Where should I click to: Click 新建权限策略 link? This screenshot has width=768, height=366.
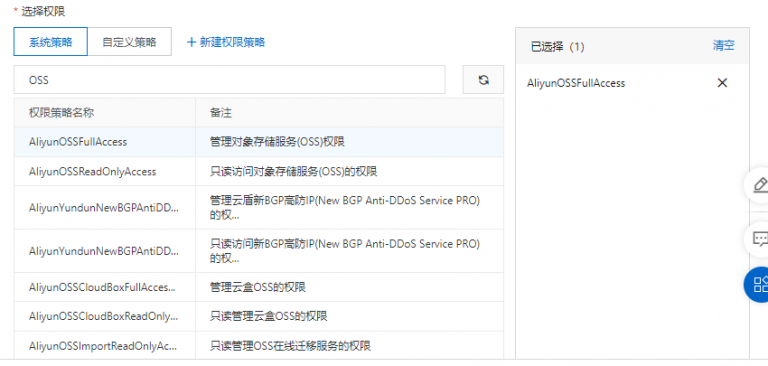[x=232, y=42]
